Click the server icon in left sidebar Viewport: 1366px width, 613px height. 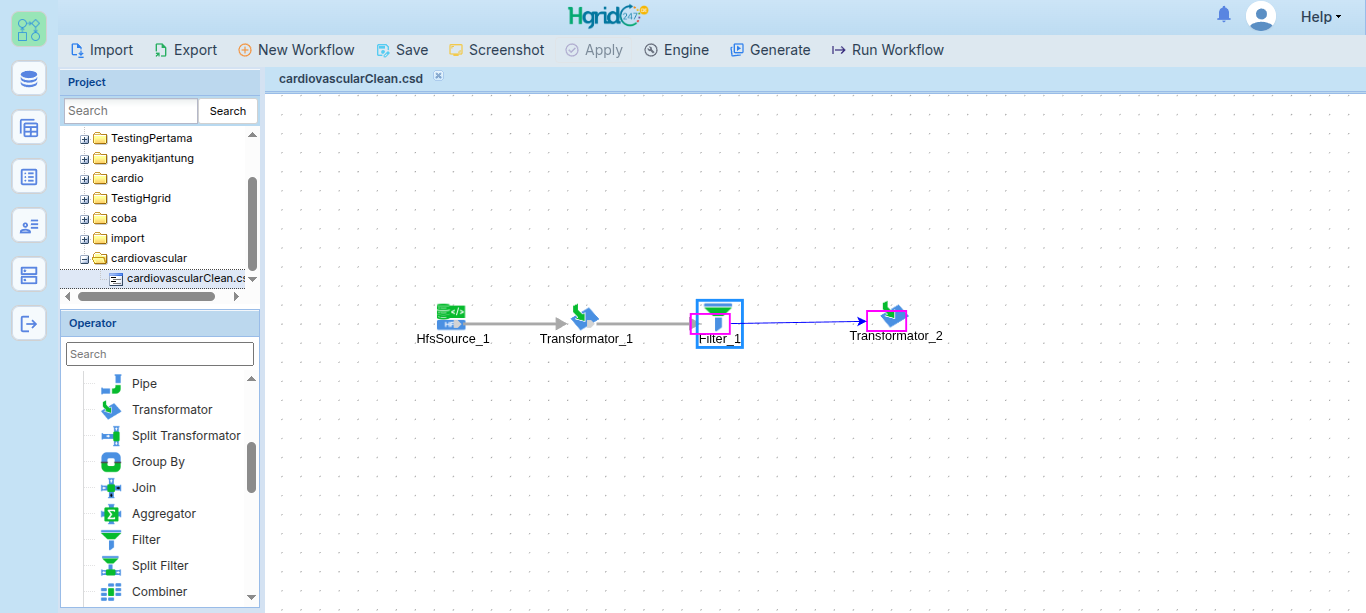[29, 274]
